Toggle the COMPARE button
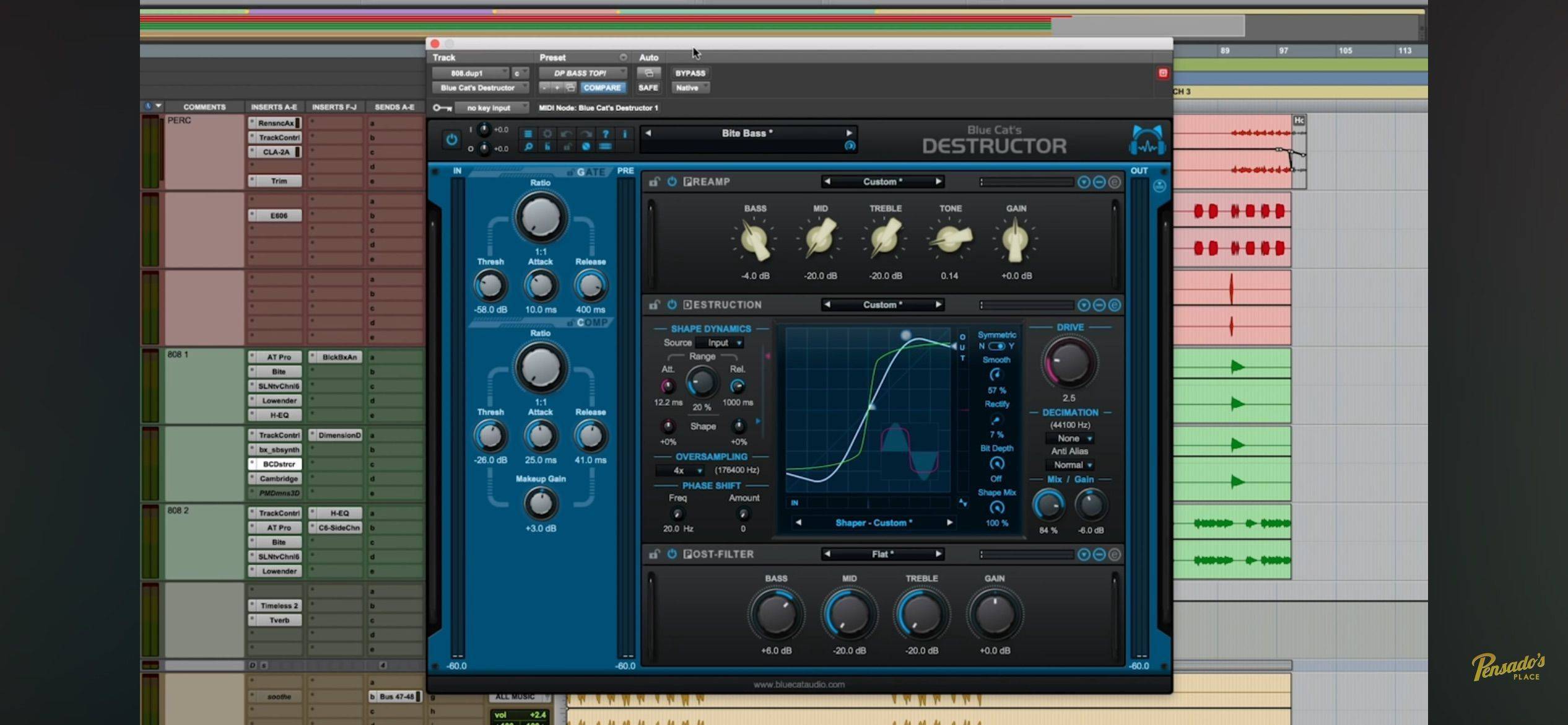Screen dimensions: 1568x725 click(602, 88)
